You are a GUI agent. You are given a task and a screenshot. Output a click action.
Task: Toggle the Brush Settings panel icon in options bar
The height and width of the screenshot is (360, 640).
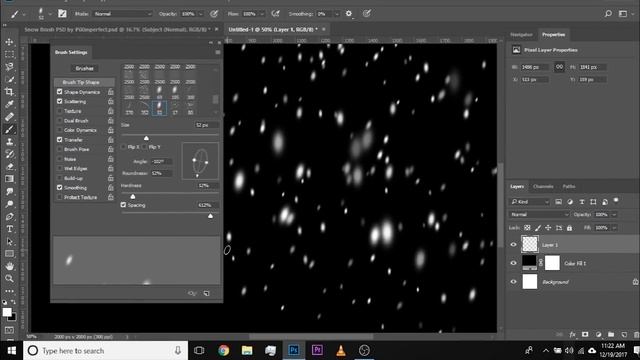[62, 14]
